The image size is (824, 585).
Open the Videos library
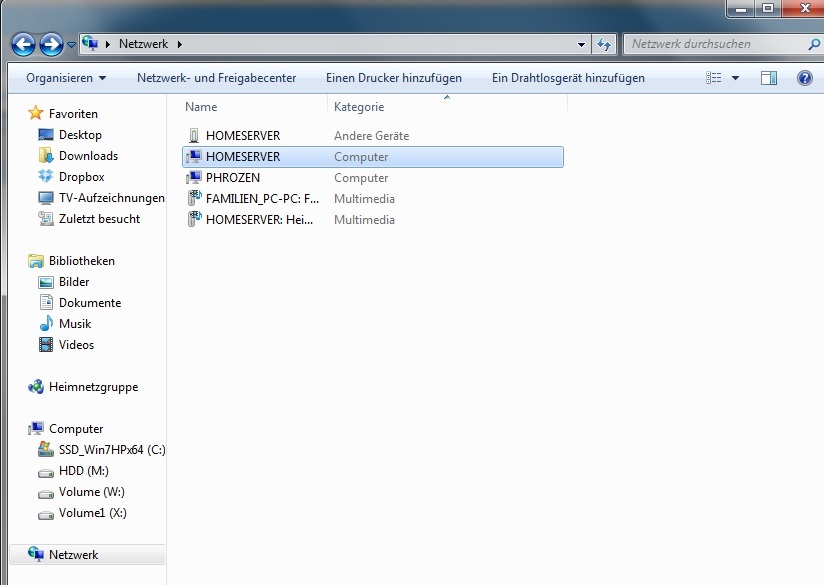click(76, 345)
